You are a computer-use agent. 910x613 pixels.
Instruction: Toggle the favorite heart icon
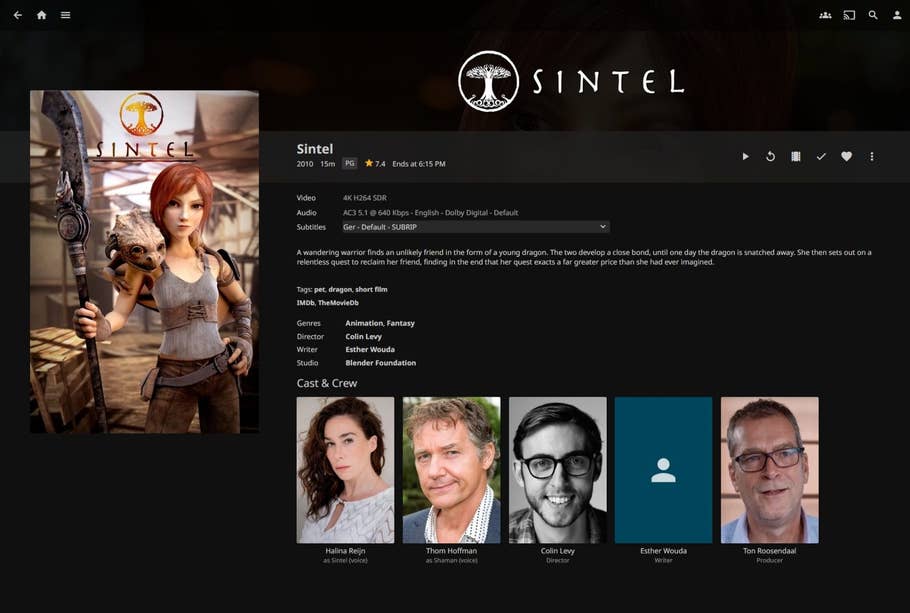click(846, 157)
